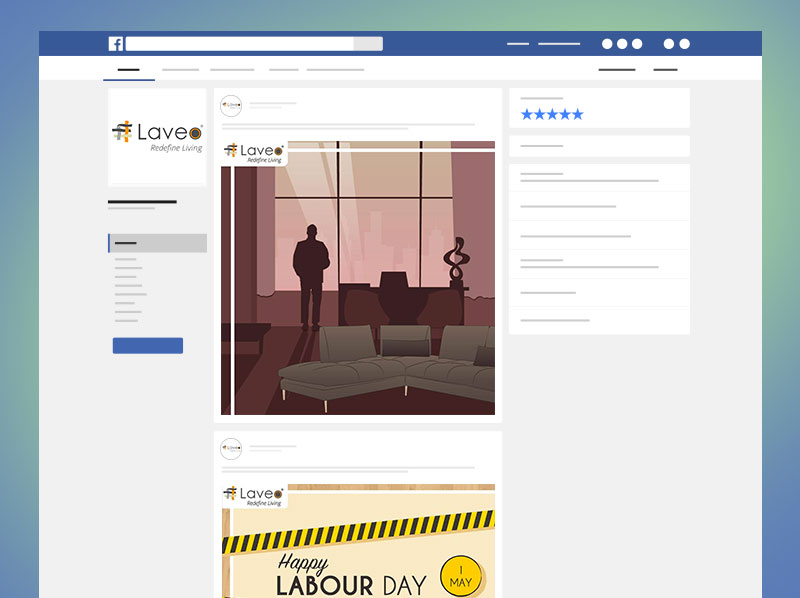Click the blue button in the left sidebar

point(148,346)
